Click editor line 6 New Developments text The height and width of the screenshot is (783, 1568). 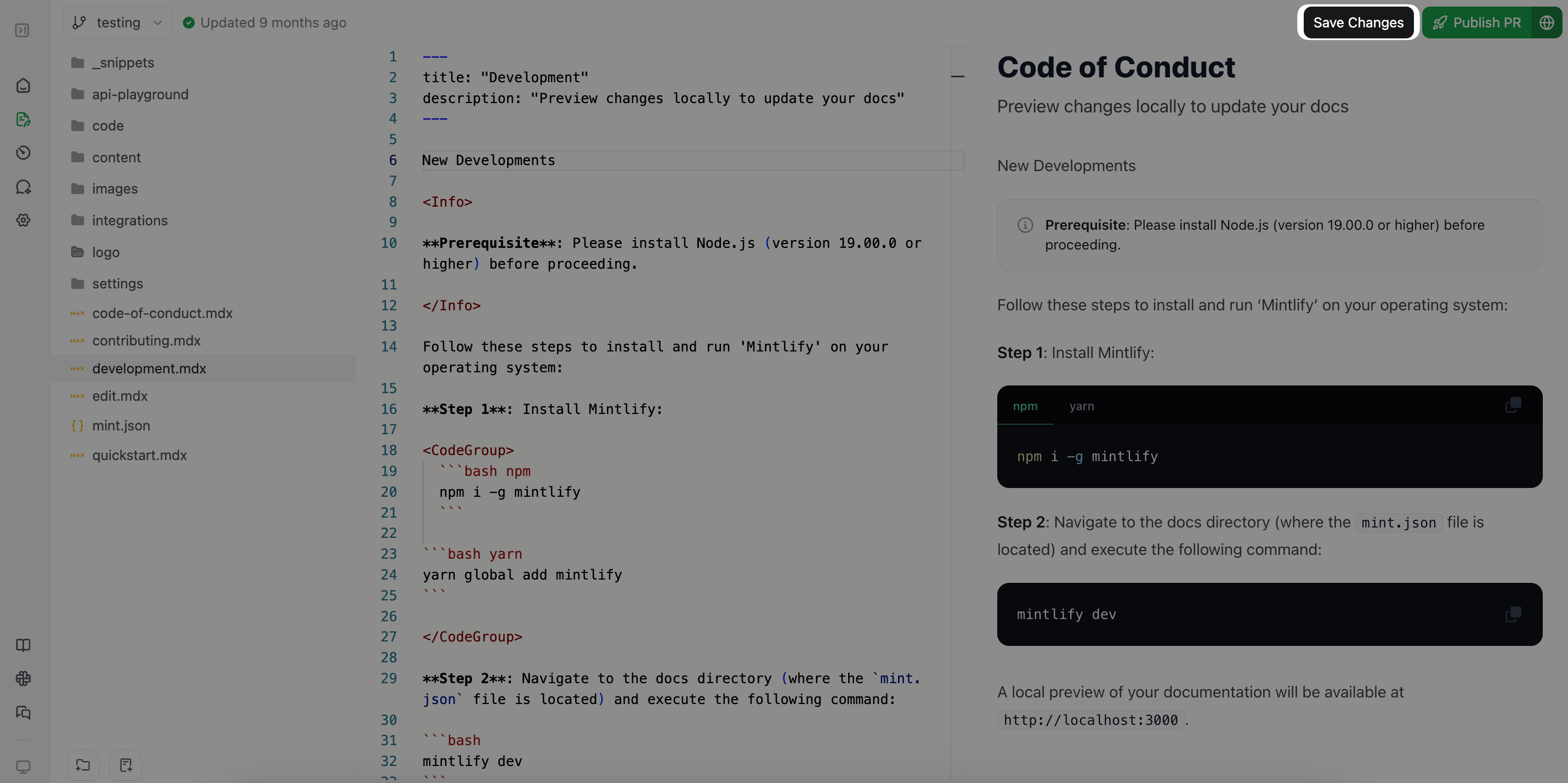coord(489,160)
